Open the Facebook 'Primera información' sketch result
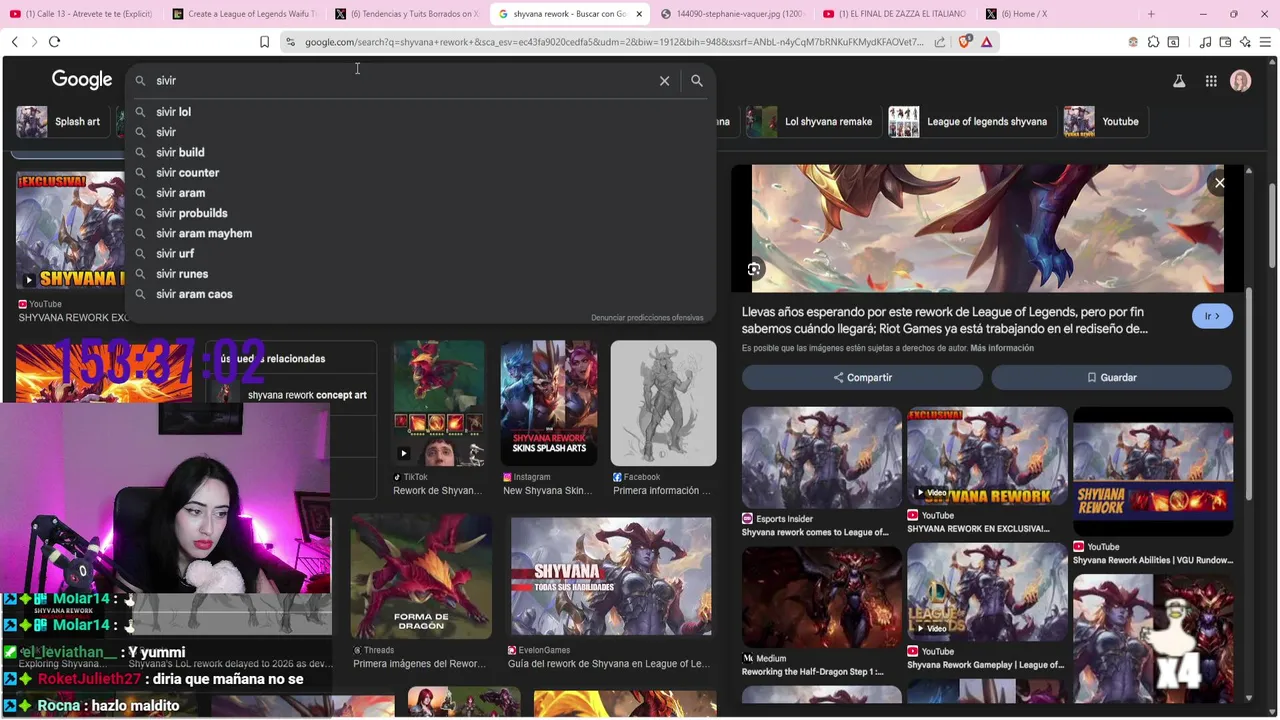This screenshot has height=720, width=1280. [x=663, y=403]
